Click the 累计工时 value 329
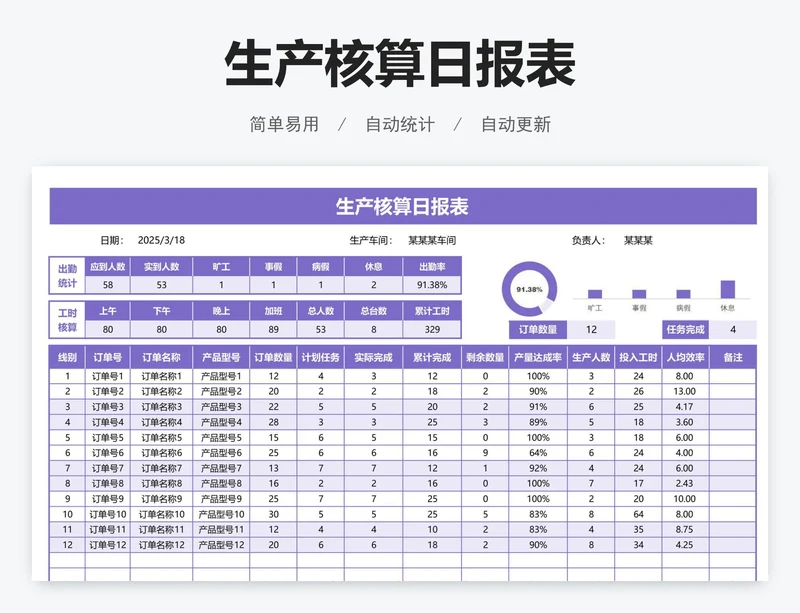This screenshot has height=613, width=800. pyautogui.click(x=432, y=329)
